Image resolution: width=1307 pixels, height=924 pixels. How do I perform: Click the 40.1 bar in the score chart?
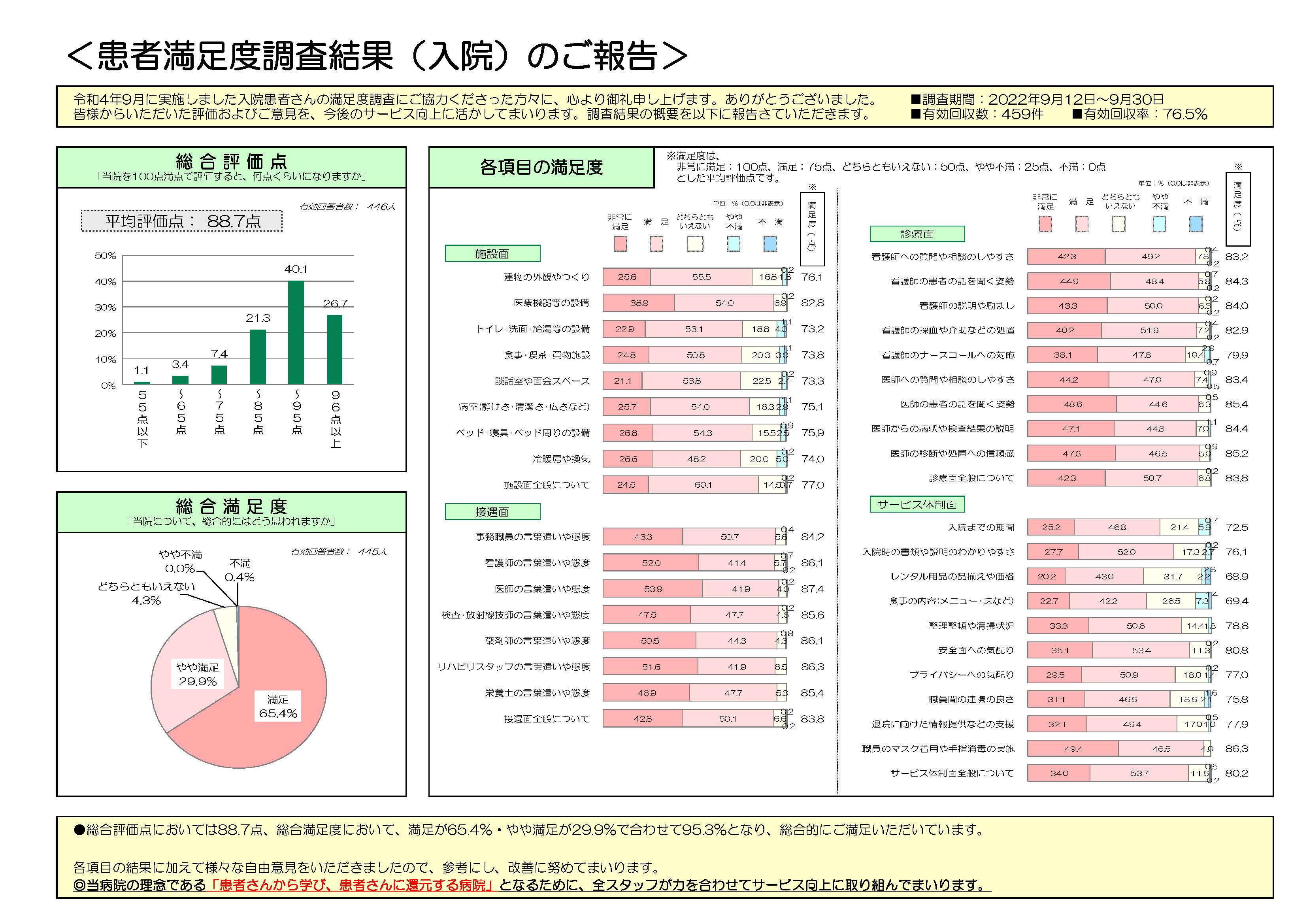click(296, 332)
